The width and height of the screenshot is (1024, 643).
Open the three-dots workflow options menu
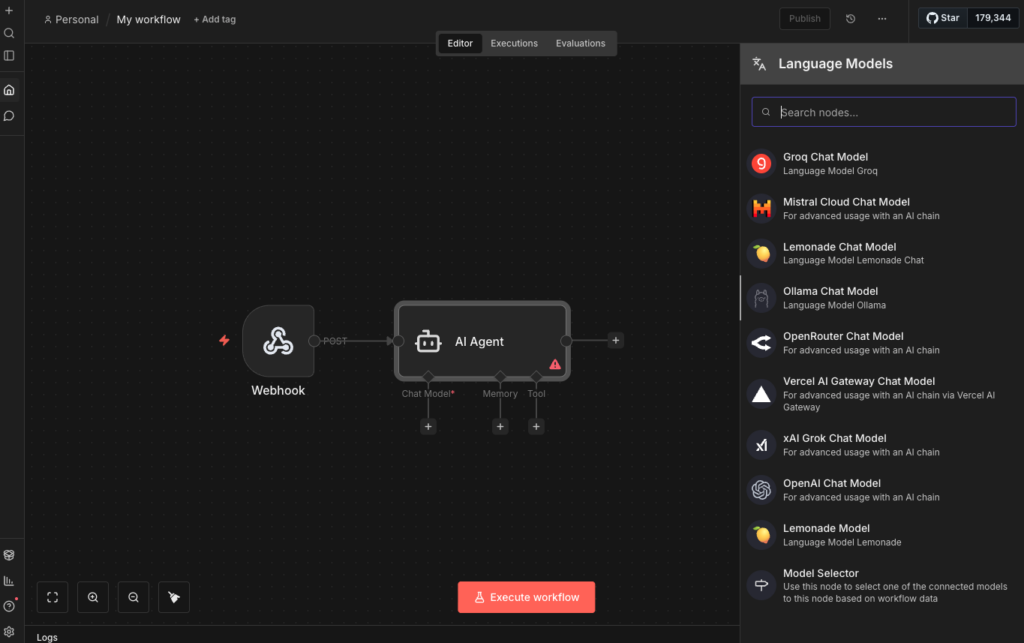point(881,18)
